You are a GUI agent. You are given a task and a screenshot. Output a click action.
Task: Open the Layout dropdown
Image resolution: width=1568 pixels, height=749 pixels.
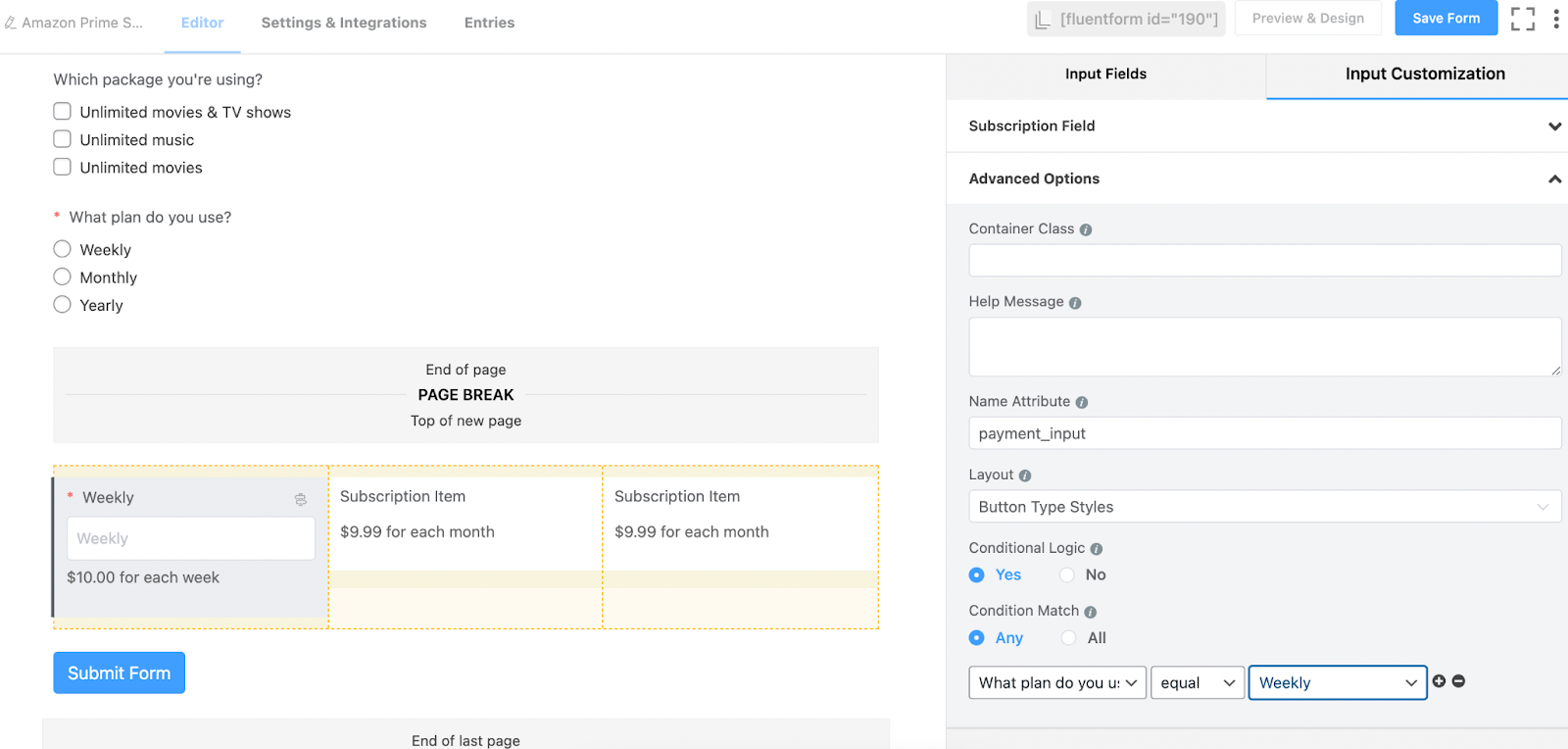tap(1264, 507)
